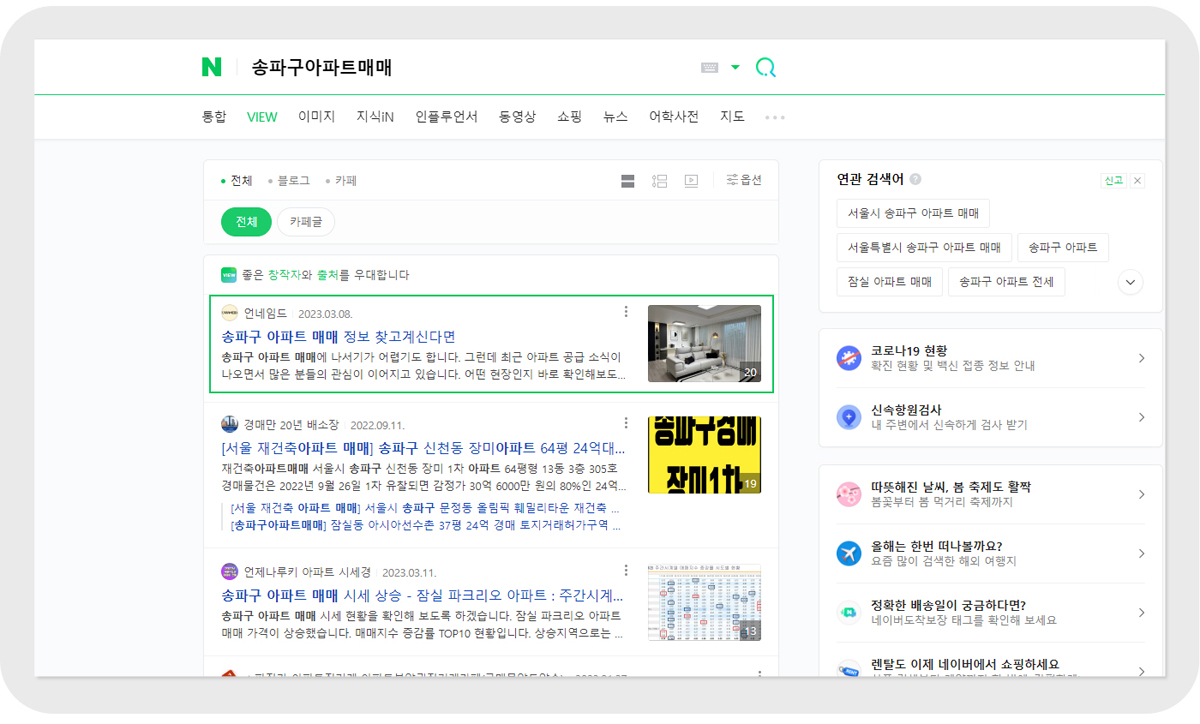Select the 블로그 radio filter
Viewport: 1200px width, 724px height.
pyautogui.click(x=289, y=181)
